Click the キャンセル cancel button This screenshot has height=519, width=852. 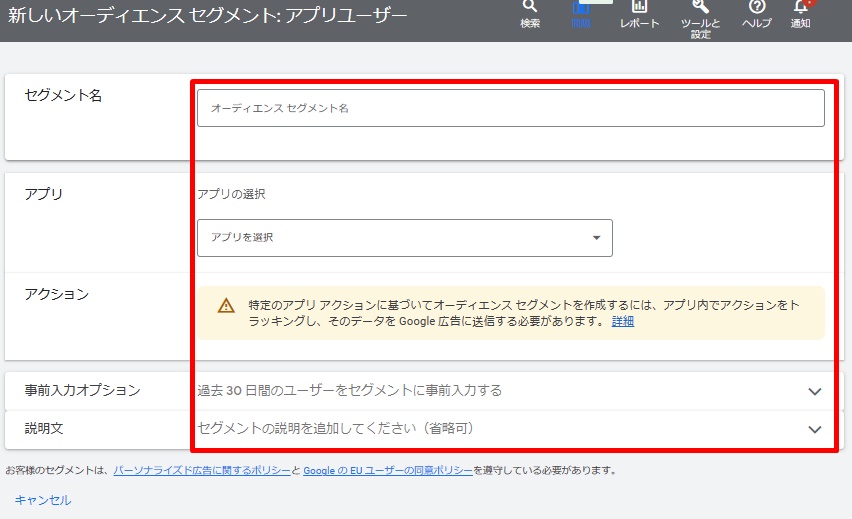click(43, 500)
